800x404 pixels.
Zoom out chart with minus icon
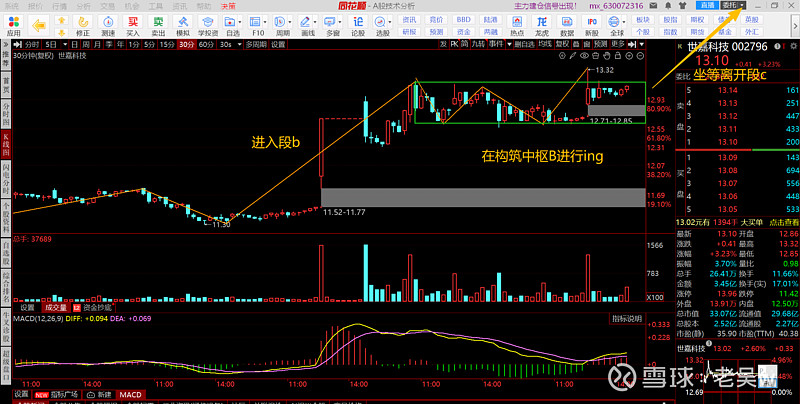[x=640, y=55]
